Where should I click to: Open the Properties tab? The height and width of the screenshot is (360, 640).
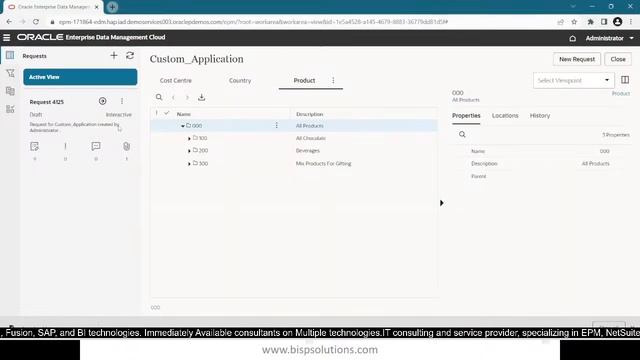466,116
